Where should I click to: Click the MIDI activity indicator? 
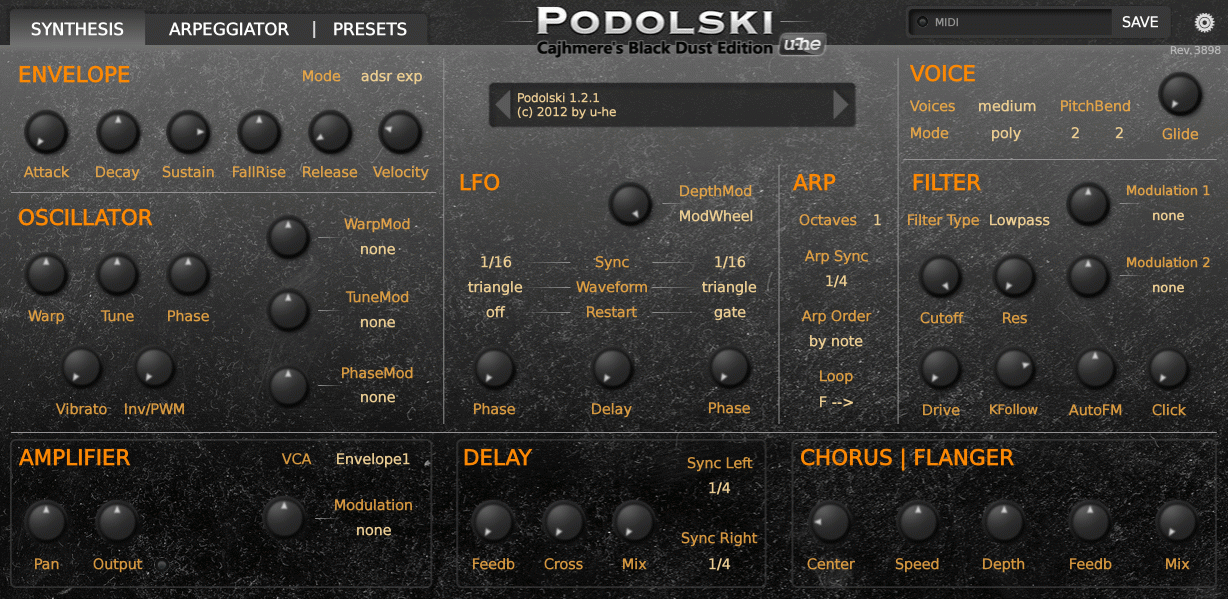(x=922, y=22)
